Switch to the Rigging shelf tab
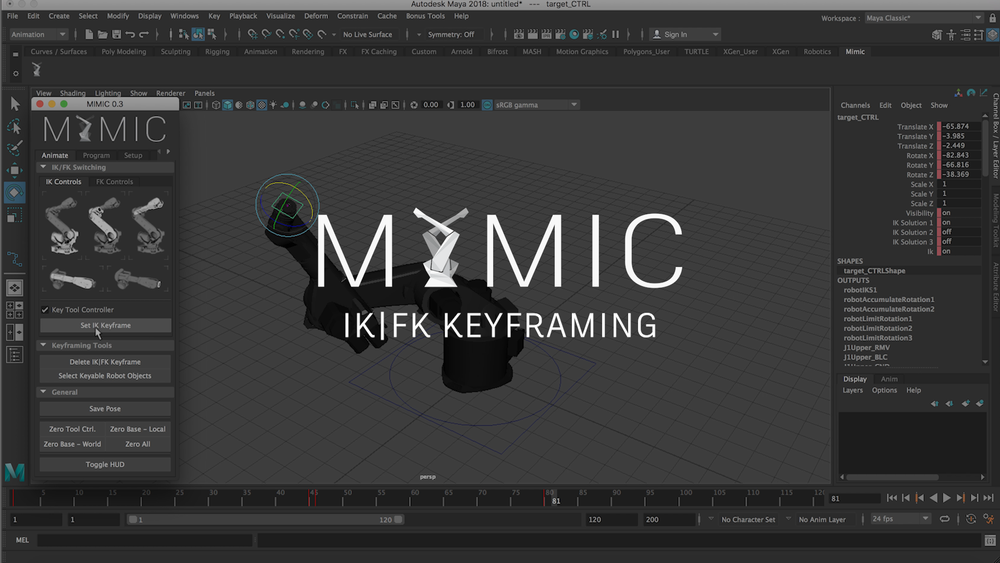The height and width of the screenshot is (563, 1000). (217, 52)
